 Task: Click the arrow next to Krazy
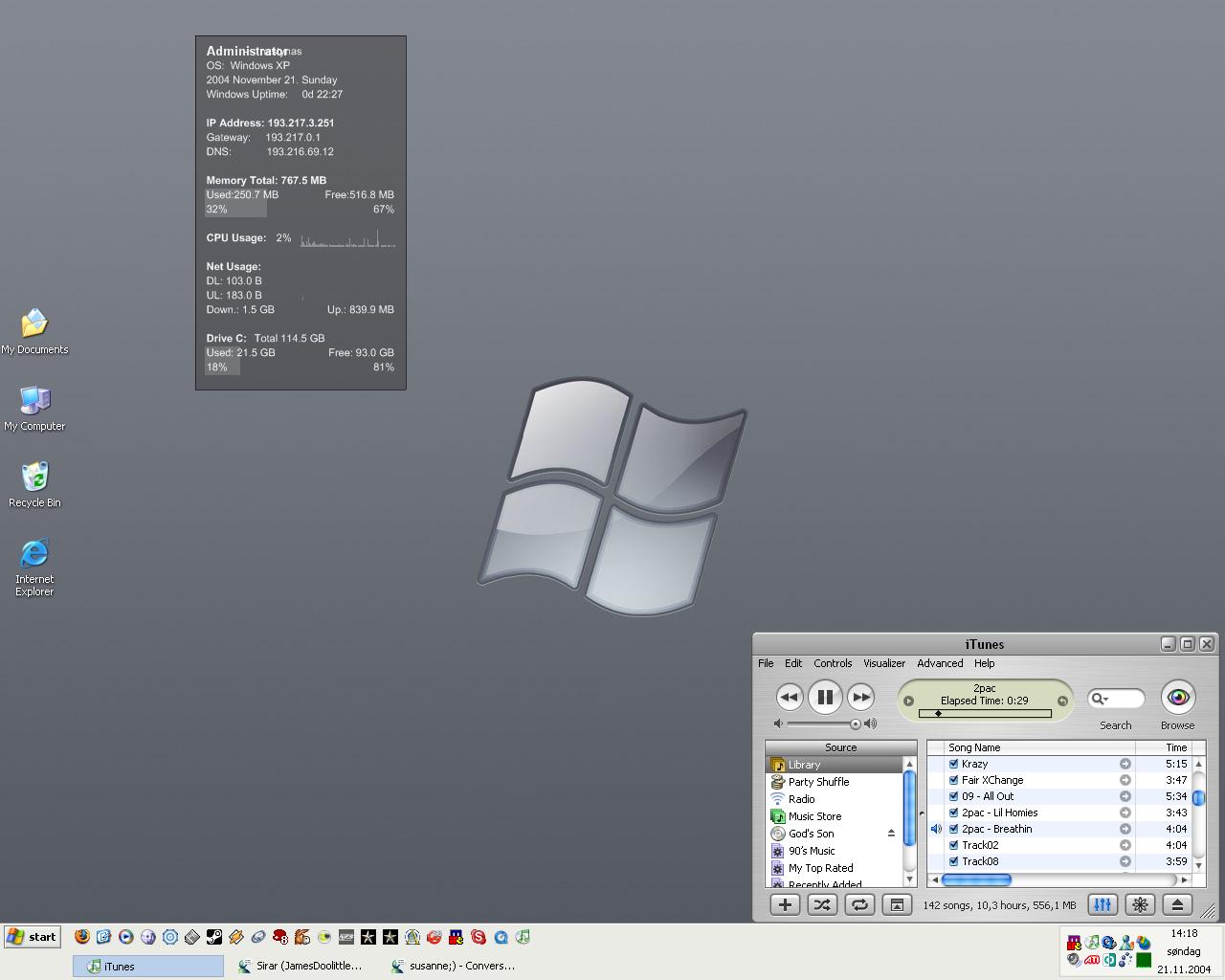(1125, 764)
